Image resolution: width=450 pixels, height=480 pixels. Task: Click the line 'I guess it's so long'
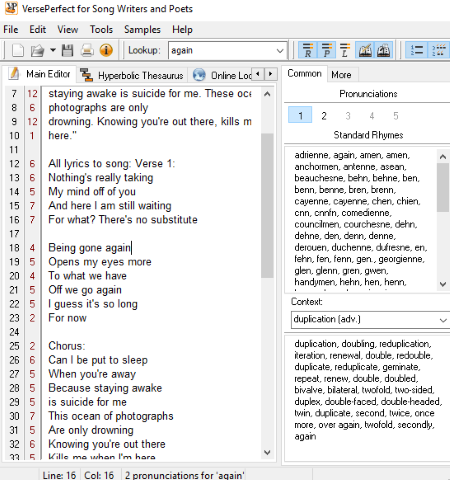point(93,304)
